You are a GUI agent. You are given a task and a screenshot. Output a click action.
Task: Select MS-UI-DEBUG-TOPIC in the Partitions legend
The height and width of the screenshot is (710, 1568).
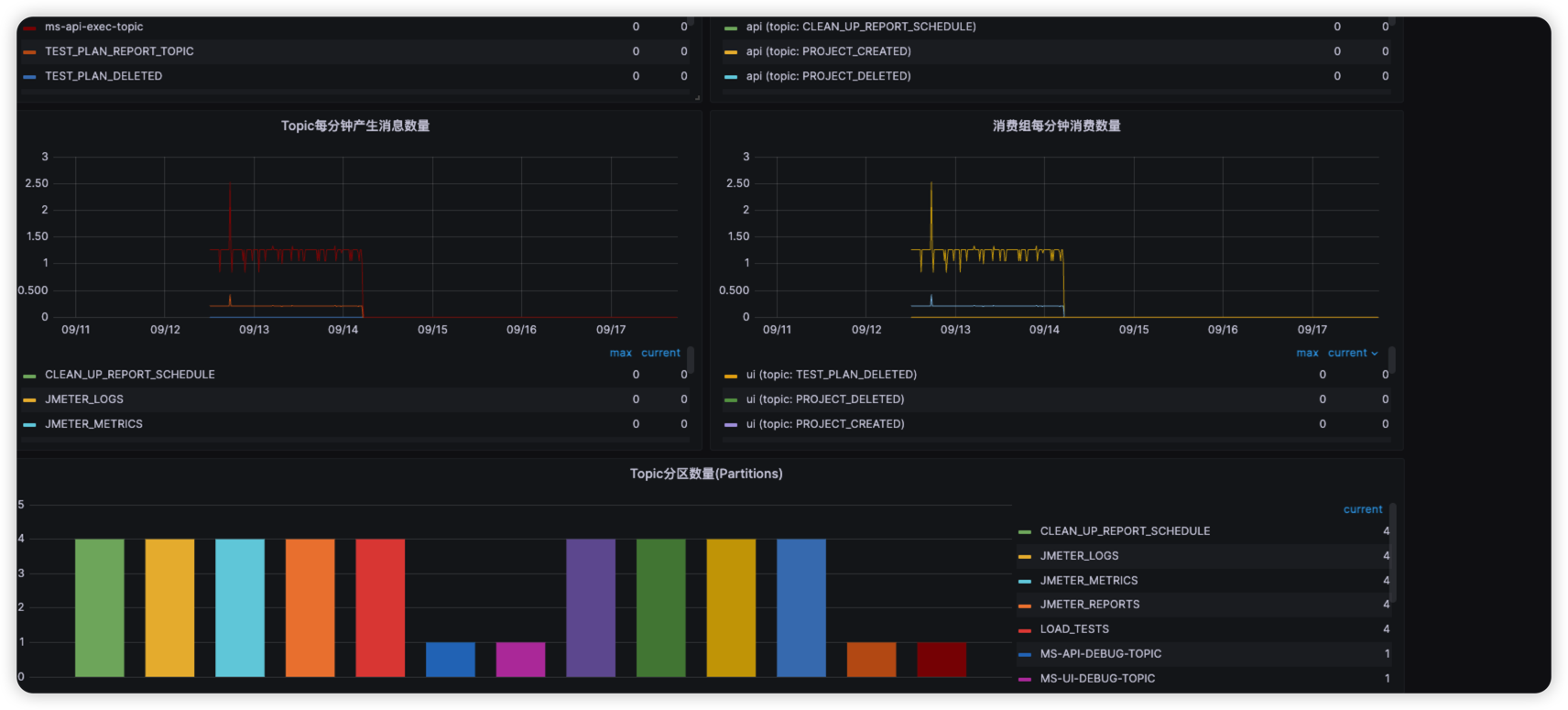(x=1097, y=679)
